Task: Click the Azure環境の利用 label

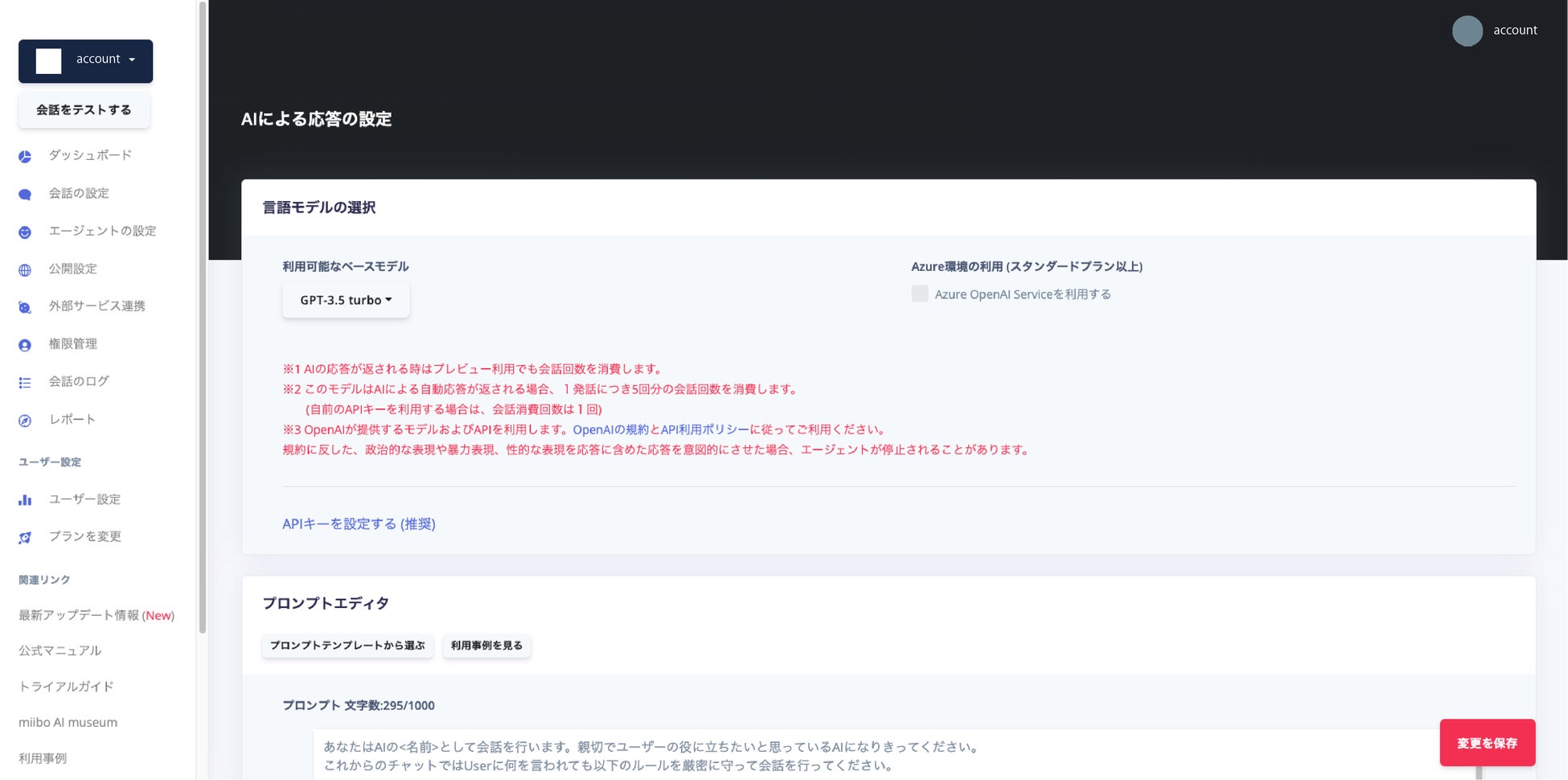Action: click(x=1027, y=266)
